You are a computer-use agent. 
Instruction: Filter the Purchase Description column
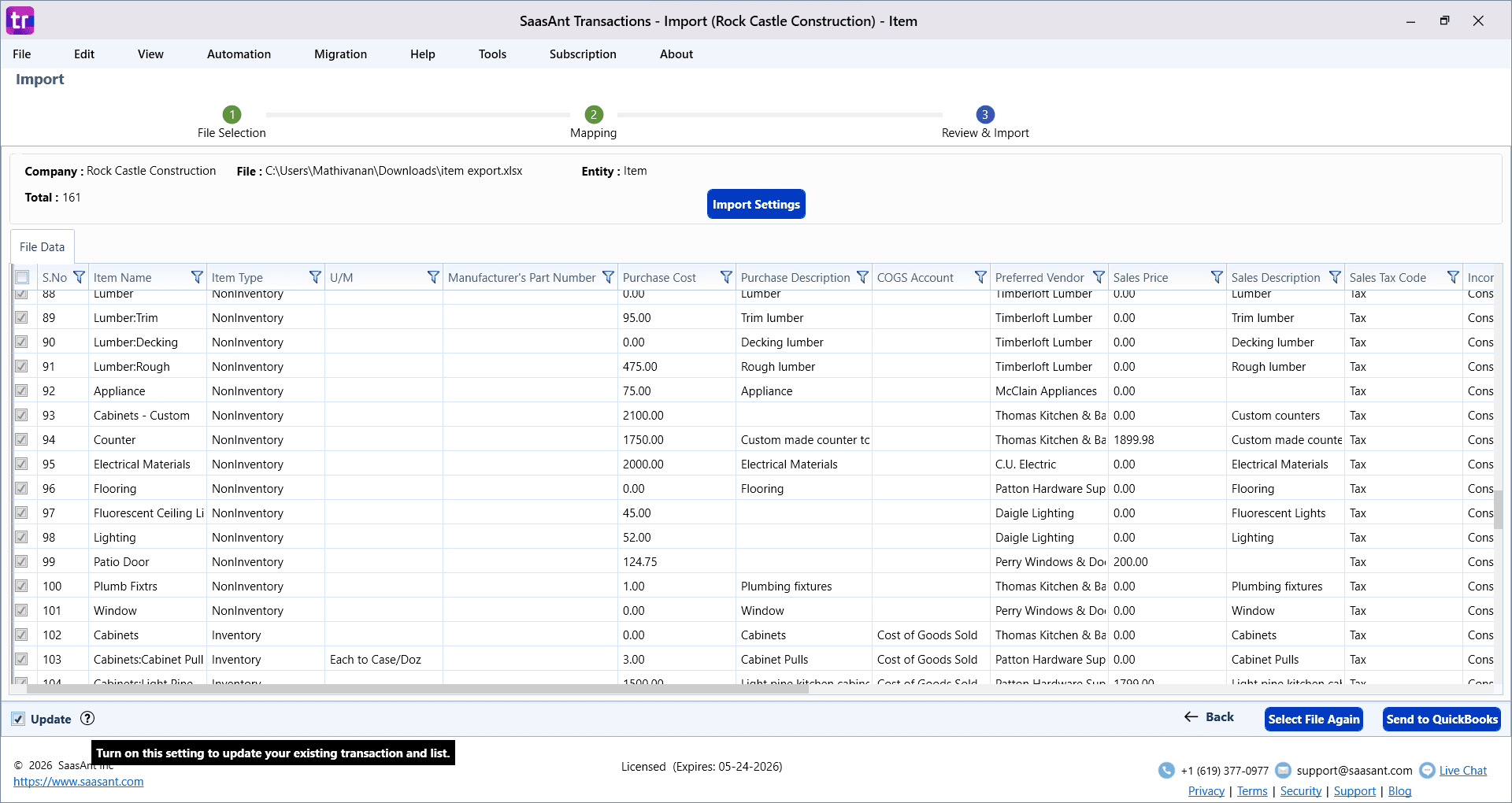point(862,277)
